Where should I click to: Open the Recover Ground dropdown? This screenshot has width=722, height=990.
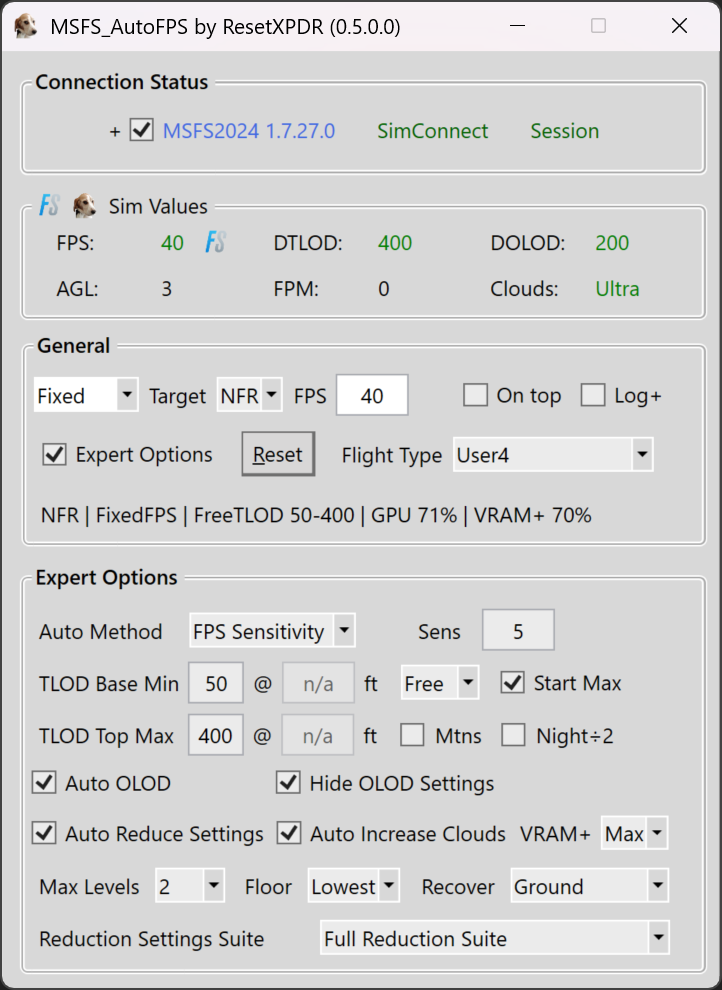589,886
